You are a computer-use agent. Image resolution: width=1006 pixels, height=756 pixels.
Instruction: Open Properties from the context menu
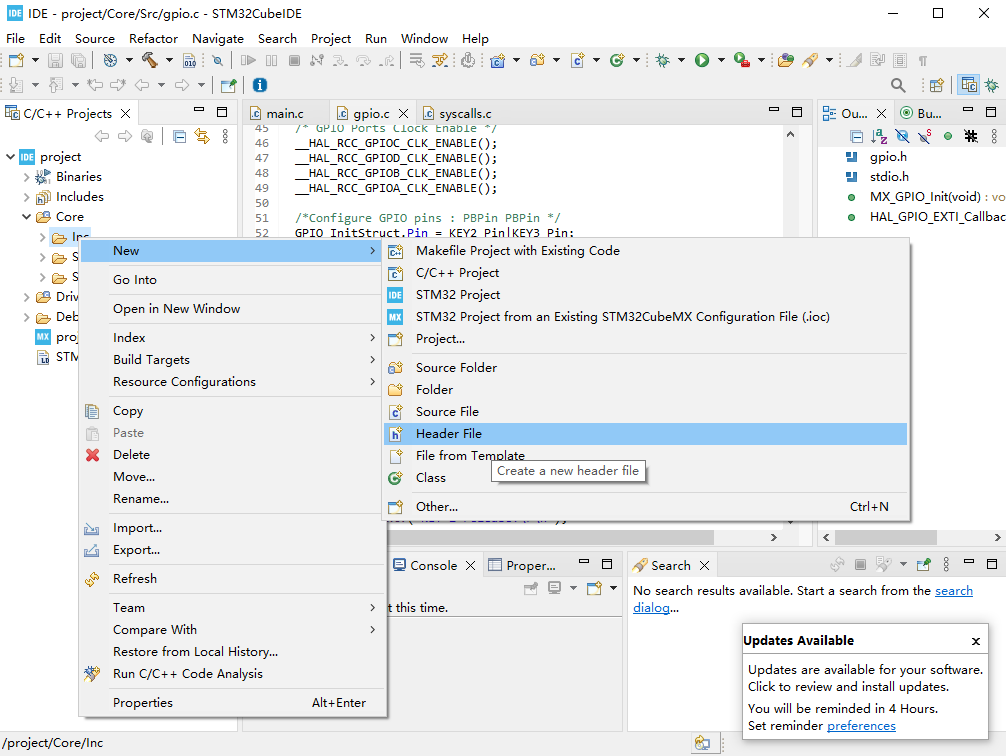[232, 703]
